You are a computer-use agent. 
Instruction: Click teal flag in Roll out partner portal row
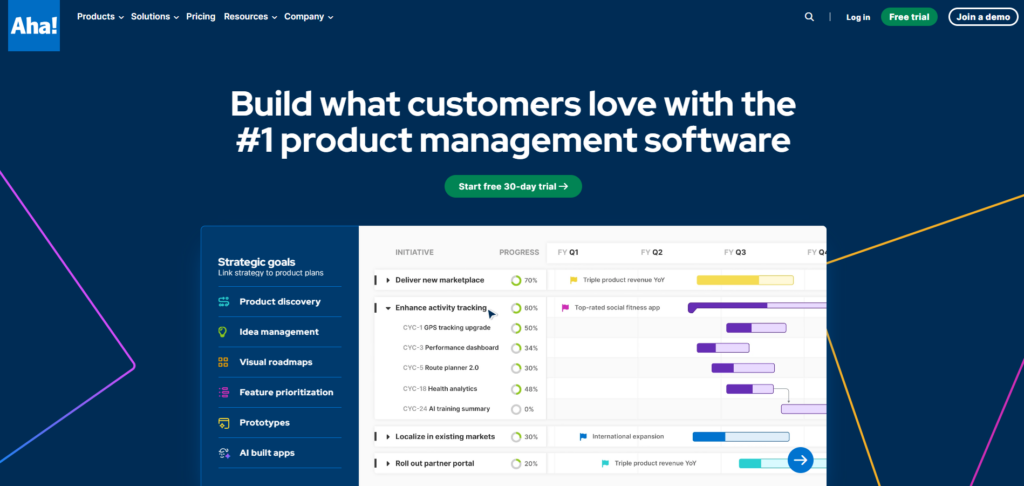(x=605, y=463)
